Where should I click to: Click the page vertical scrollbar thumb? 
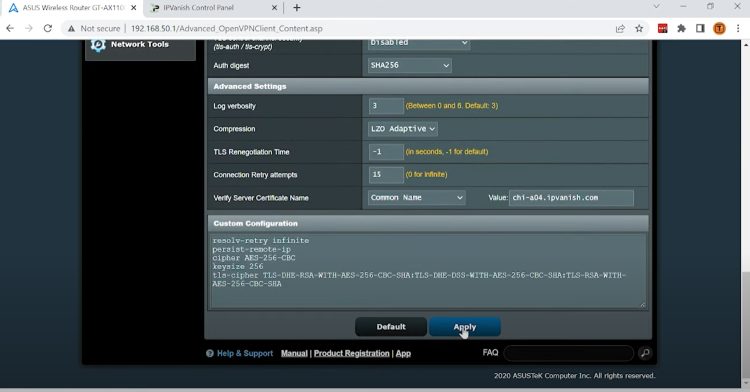(745, 325)
